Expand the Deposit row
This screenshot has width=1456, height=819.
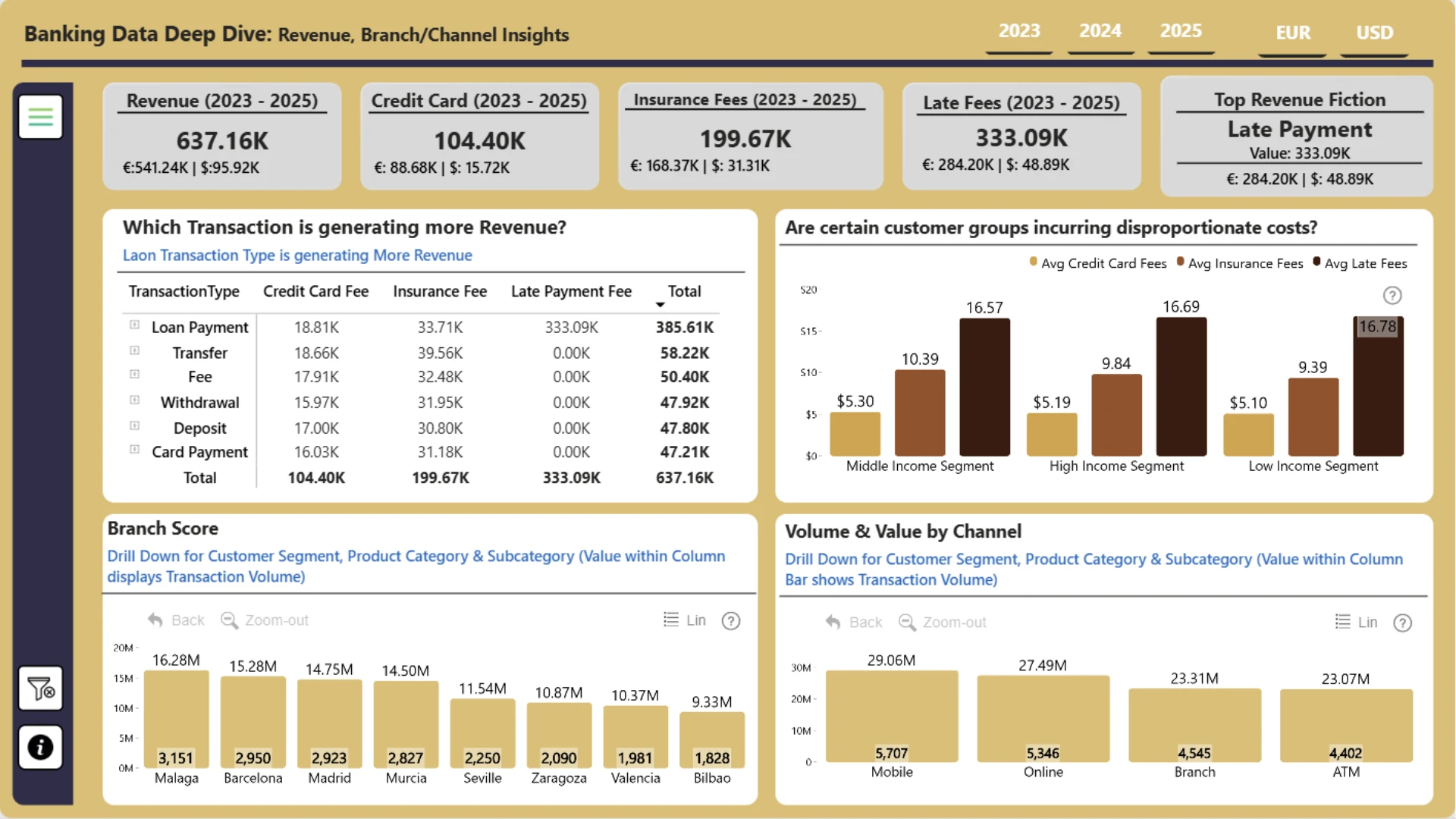tap(134, 425)
